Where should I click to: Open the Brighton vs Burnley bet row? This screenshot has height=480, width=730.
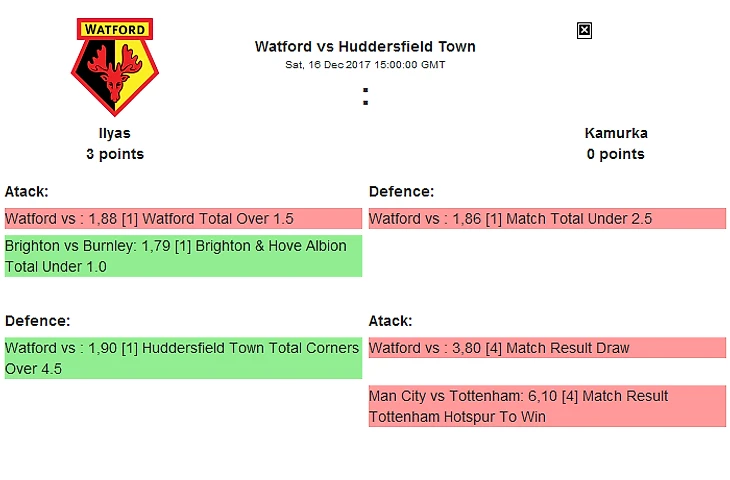click(x=183, y=256)
